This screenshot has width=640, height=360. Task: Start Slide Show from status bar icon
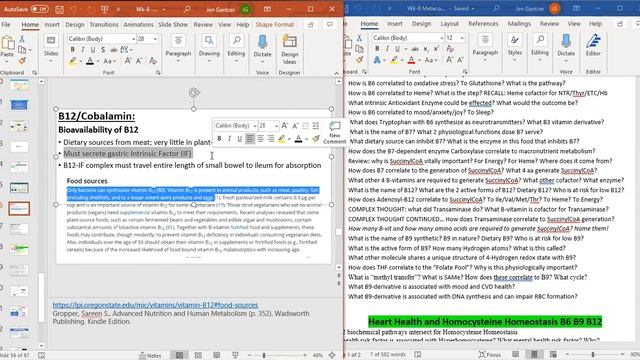click(x=235, y=355)
